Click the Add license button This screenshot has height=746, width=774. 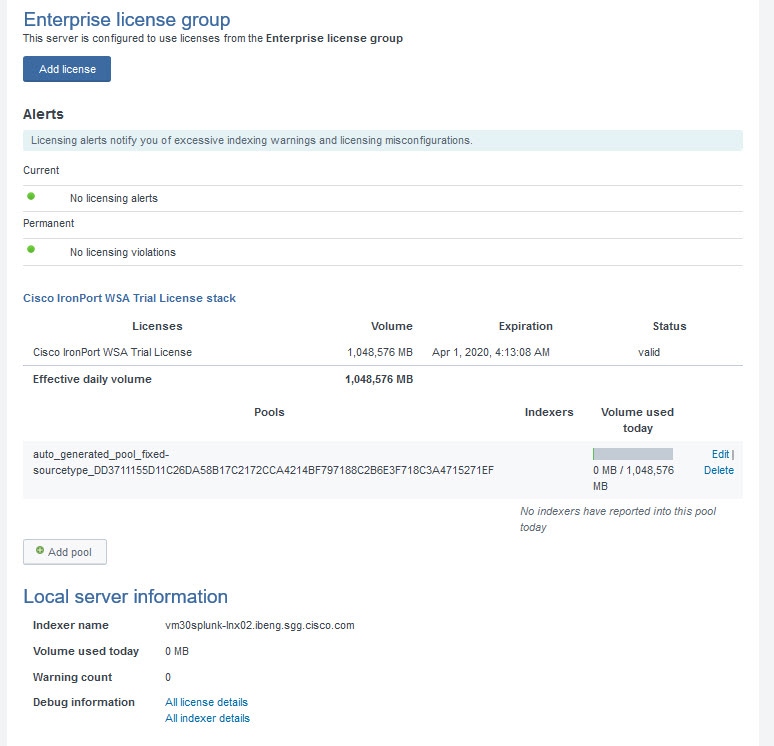[x=67, y=69]
